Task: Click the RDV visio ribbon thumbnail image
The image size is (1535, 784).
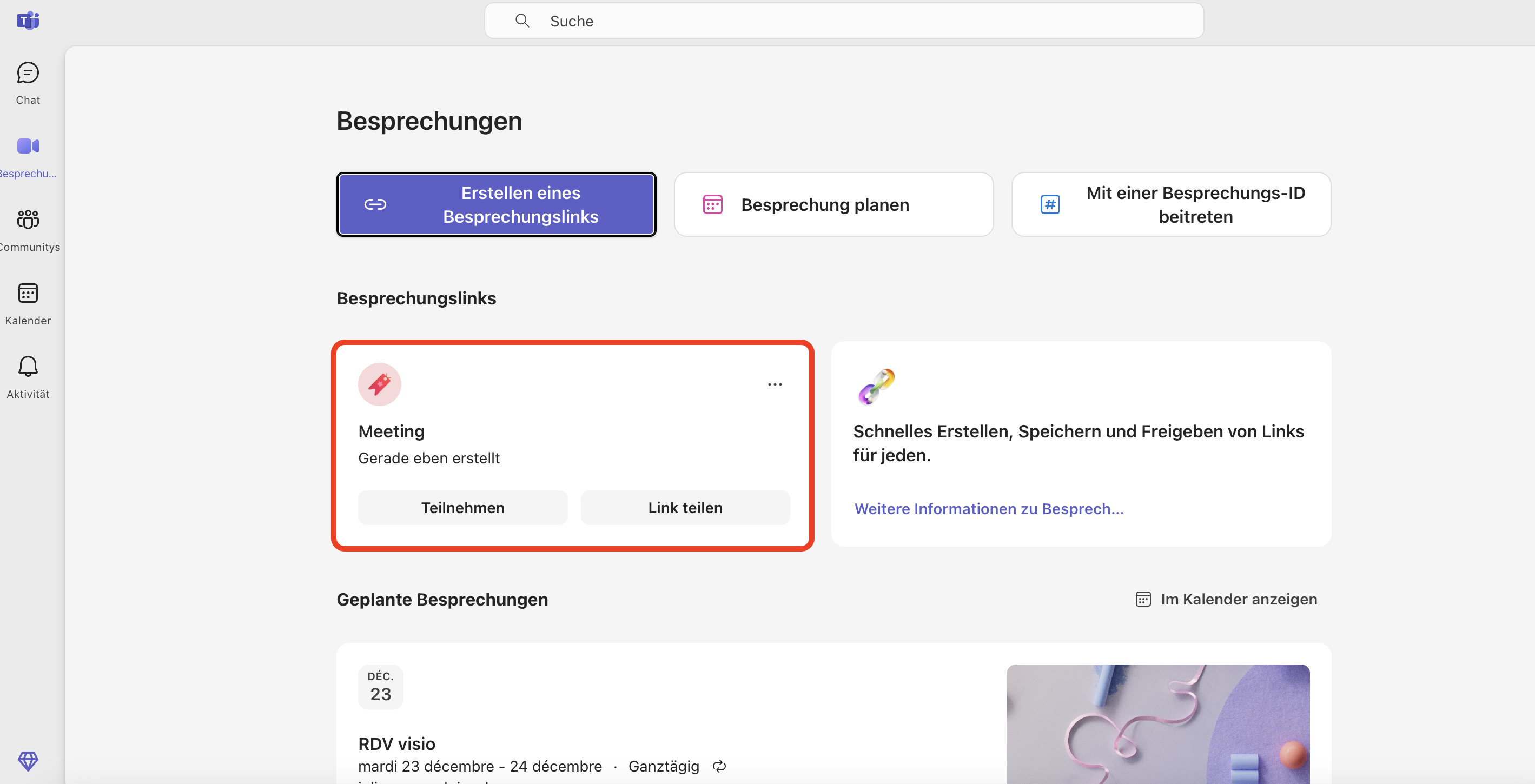Action: pos(1157,723)
